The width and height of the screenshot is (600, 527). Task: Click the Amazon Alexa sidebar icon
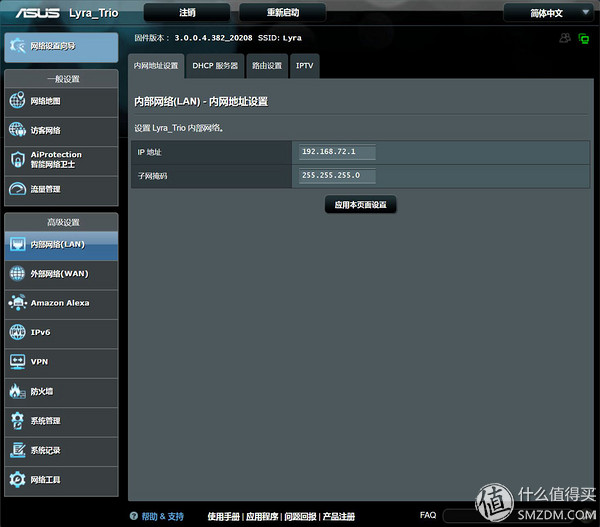point(18,302)
